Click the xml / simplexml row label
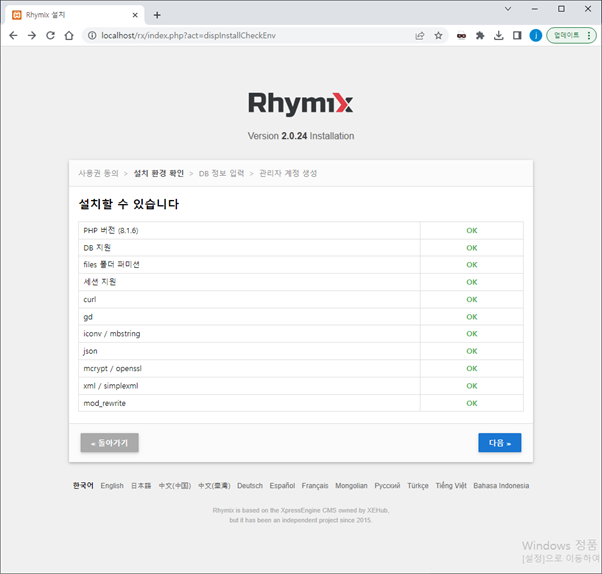The image size is (602, 574). [x=111, y=386]
